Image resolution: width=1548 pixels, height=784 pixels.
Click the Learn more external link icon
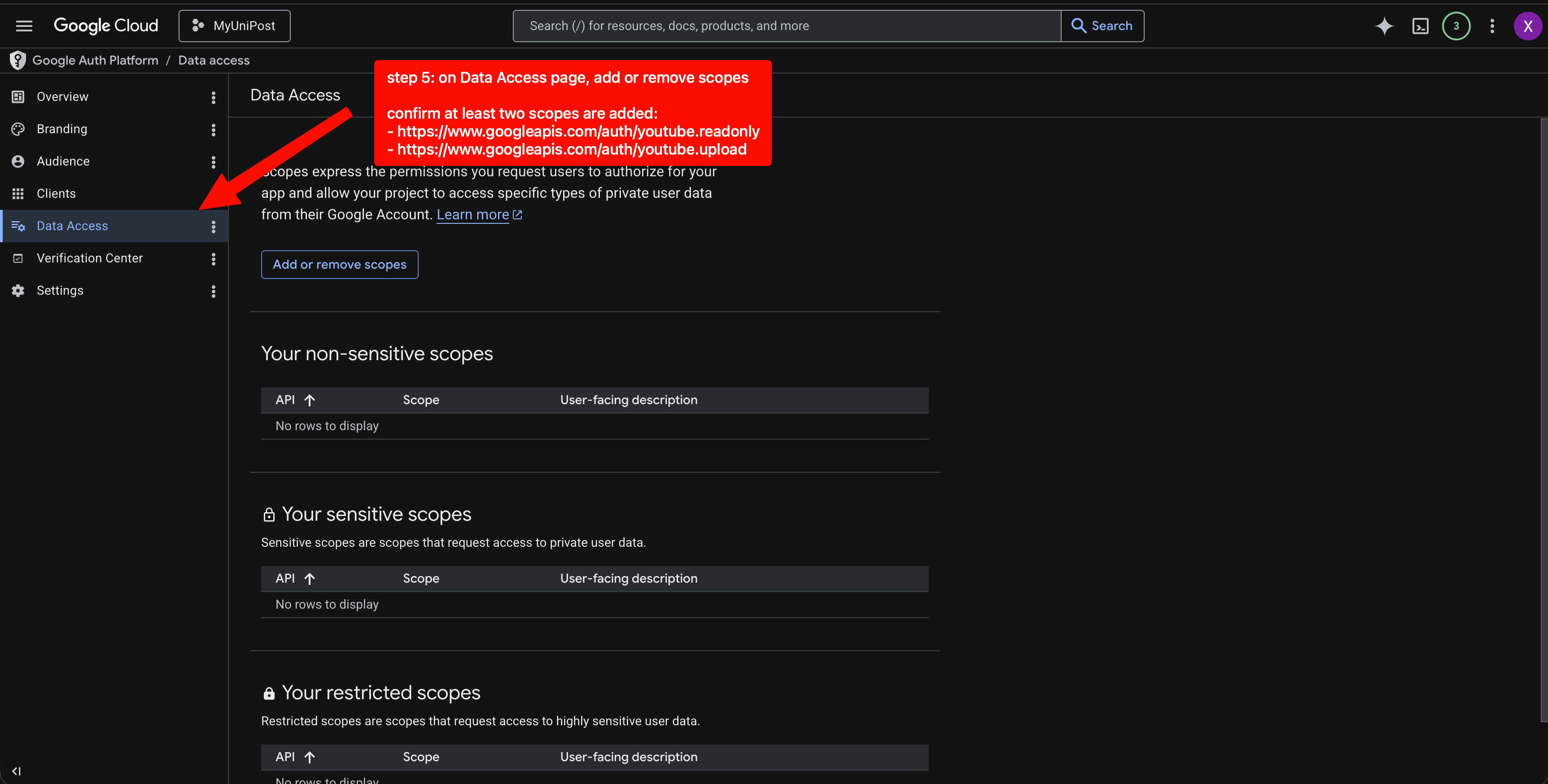coord(517,214)
